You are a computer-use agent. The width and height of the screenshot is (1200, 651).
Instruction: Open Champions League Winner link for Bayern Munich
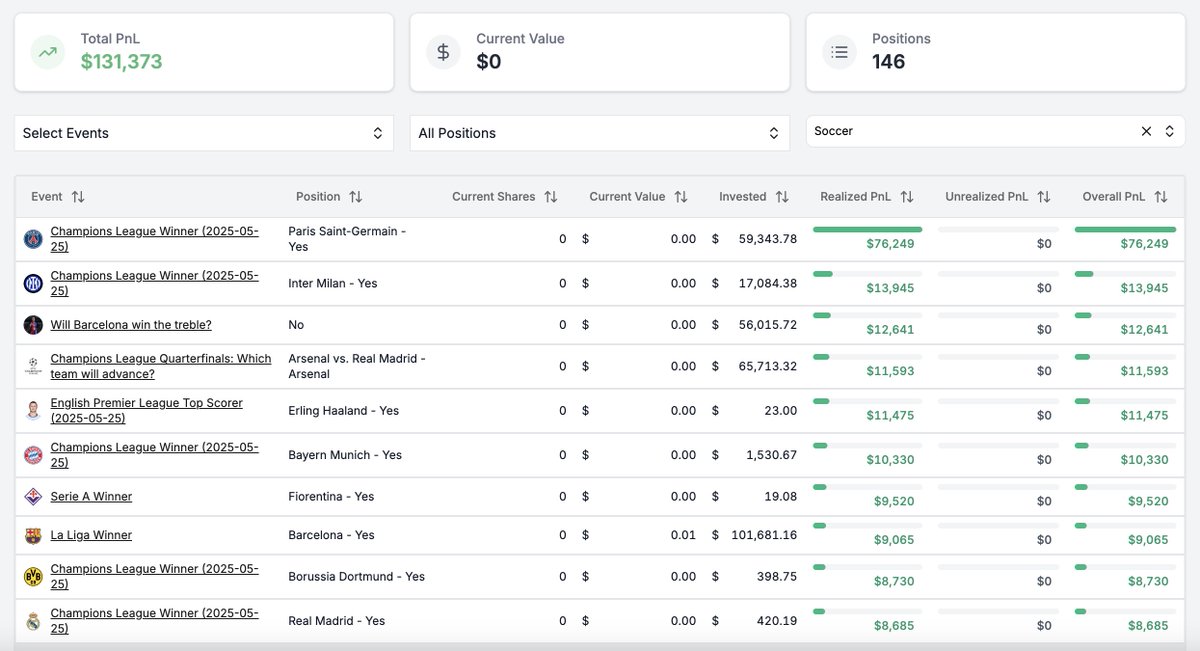(154, 455)
